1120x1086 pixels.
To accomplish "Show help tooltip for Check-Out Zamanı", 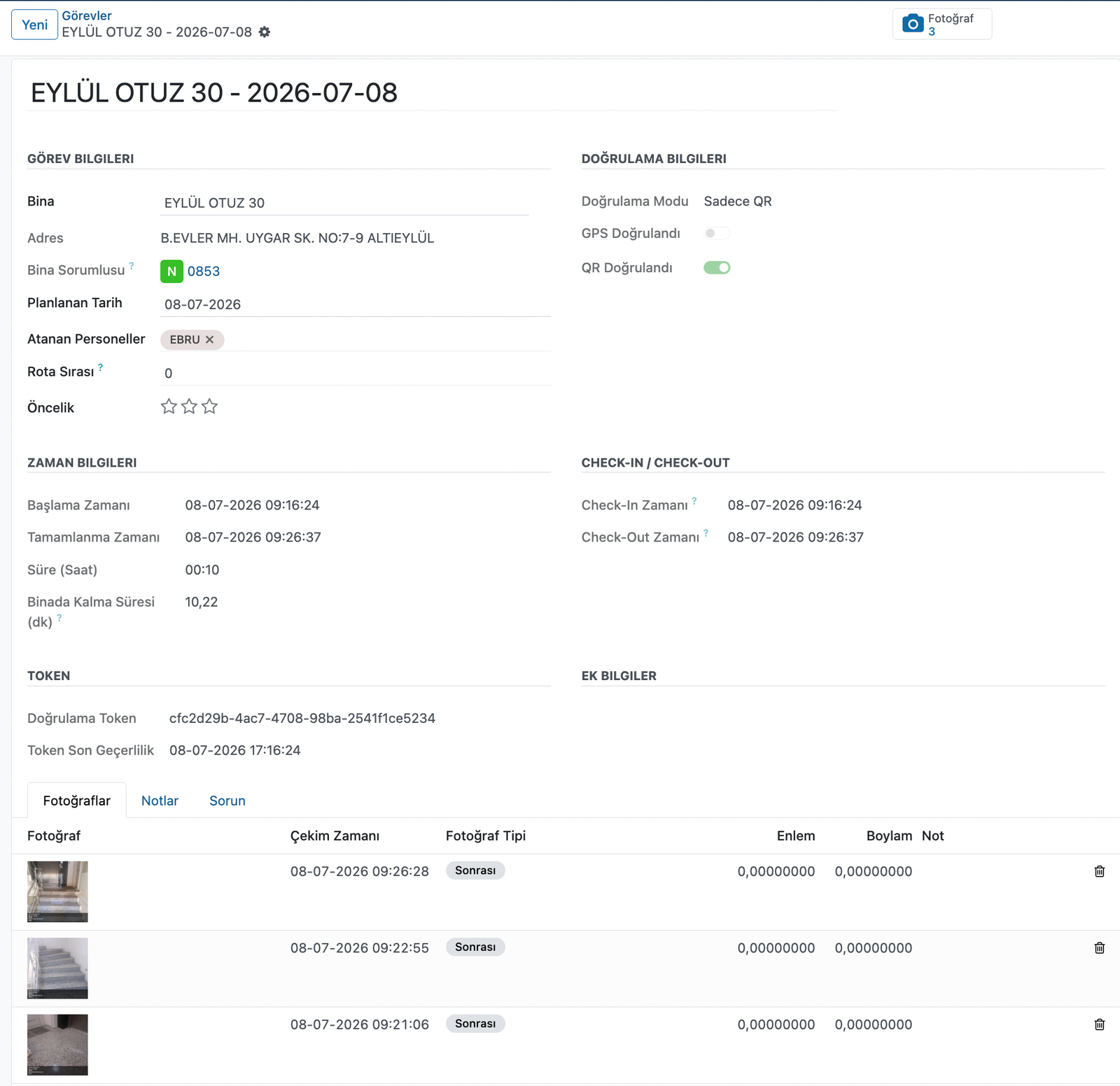I will click(x=706, y=533).
